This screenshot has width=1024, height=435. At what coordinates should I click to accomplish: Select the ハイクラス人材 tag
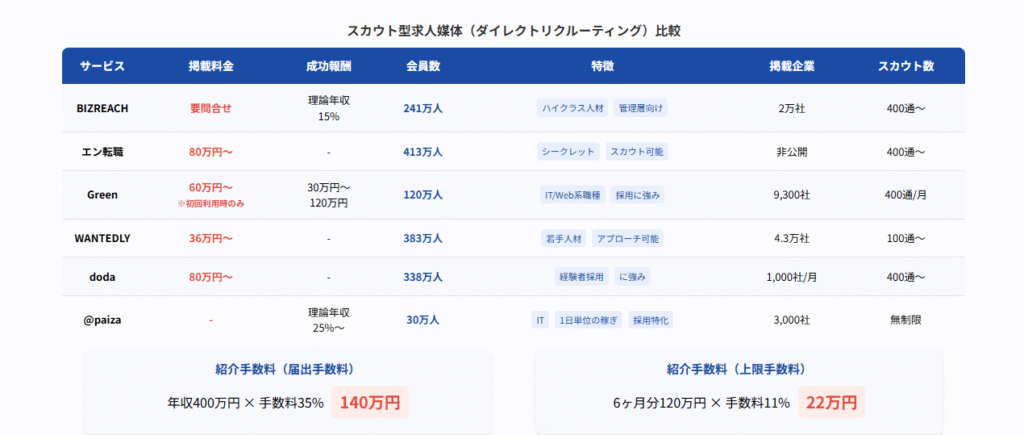tap(571, 108)
